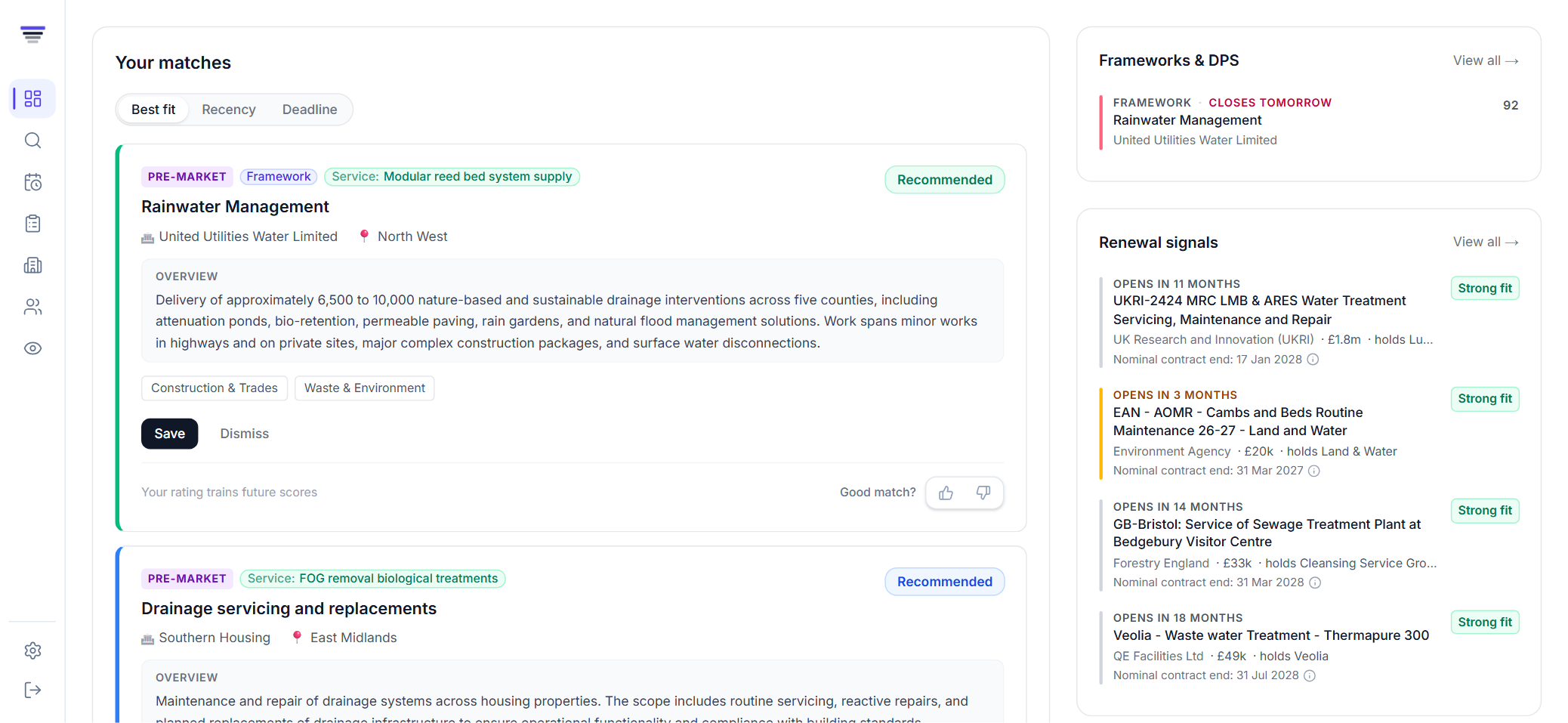Switch to the Deadline sort tab
Screen dimensions: 1568x723
tap(310, 110)
